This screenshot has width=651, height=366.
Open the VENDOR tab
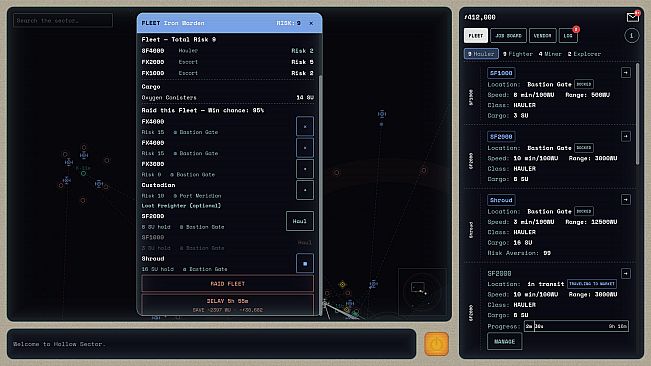pyautogui.click(x=542, y=36)
